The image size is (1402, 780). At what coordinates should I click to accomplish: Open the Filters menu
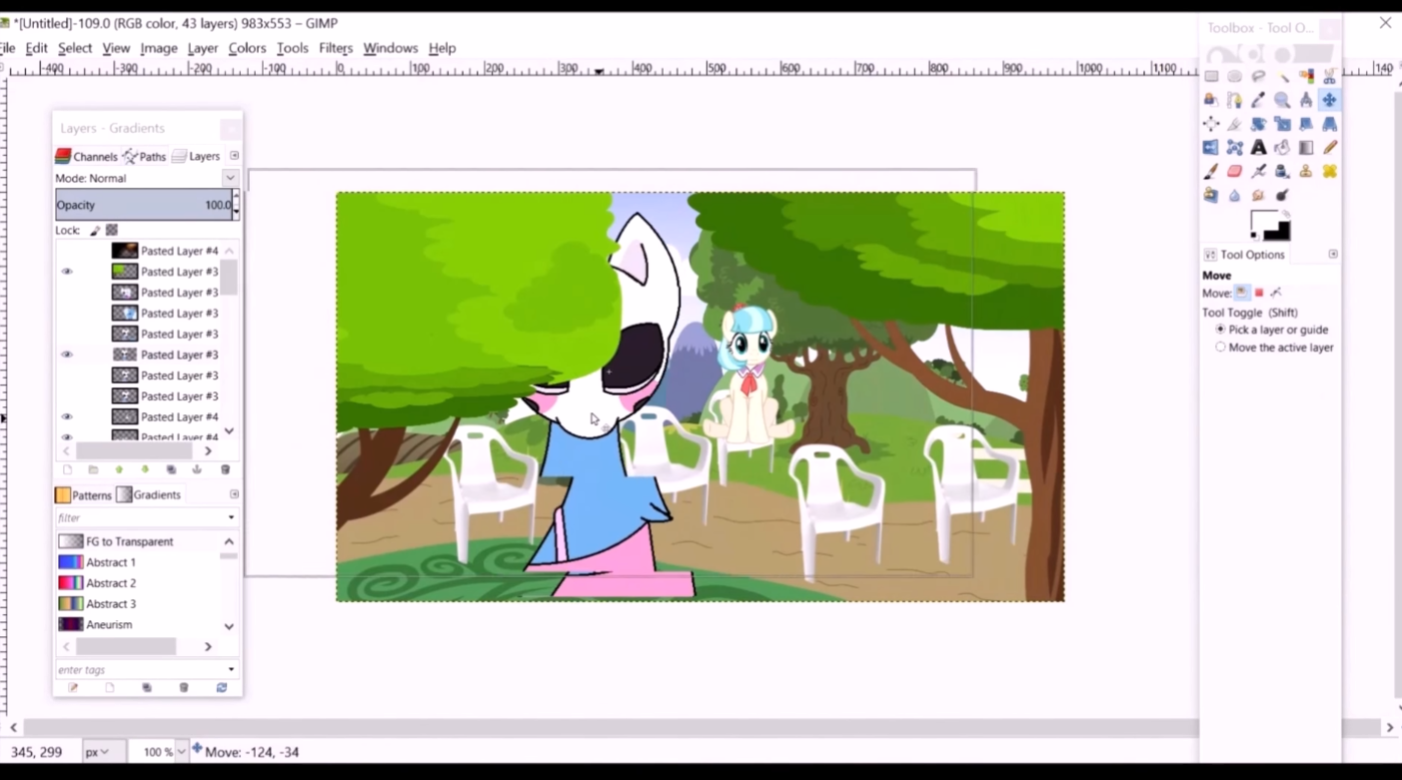335,48
